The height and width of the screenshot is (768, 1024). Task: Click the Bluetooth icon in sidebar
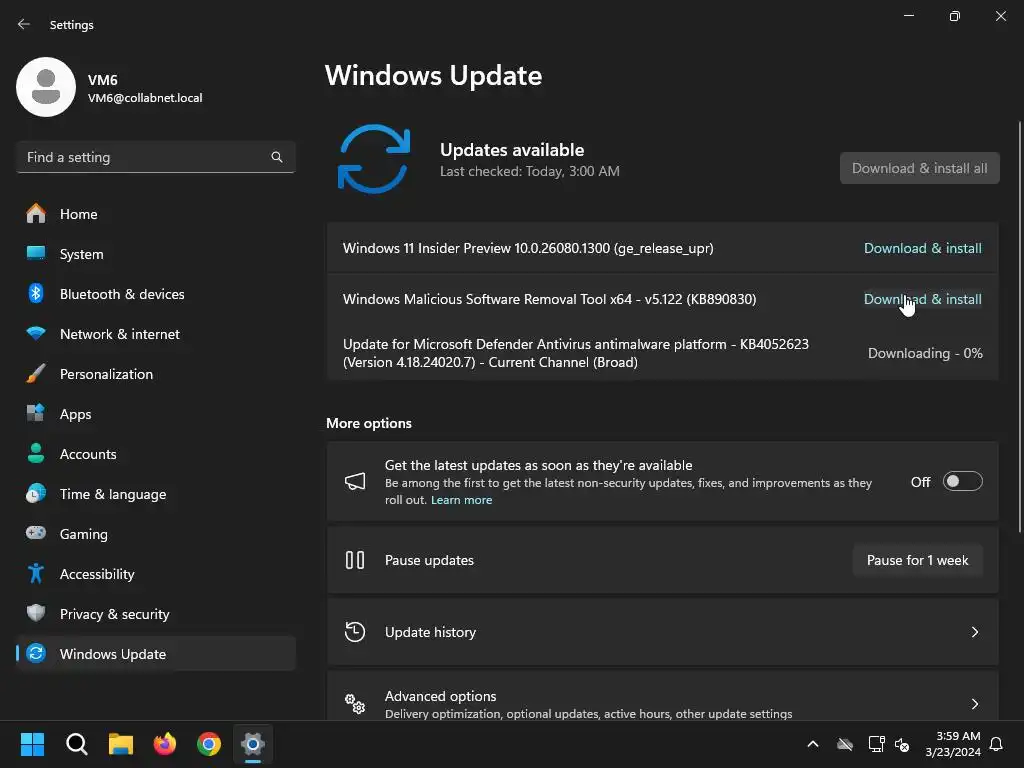36,293
